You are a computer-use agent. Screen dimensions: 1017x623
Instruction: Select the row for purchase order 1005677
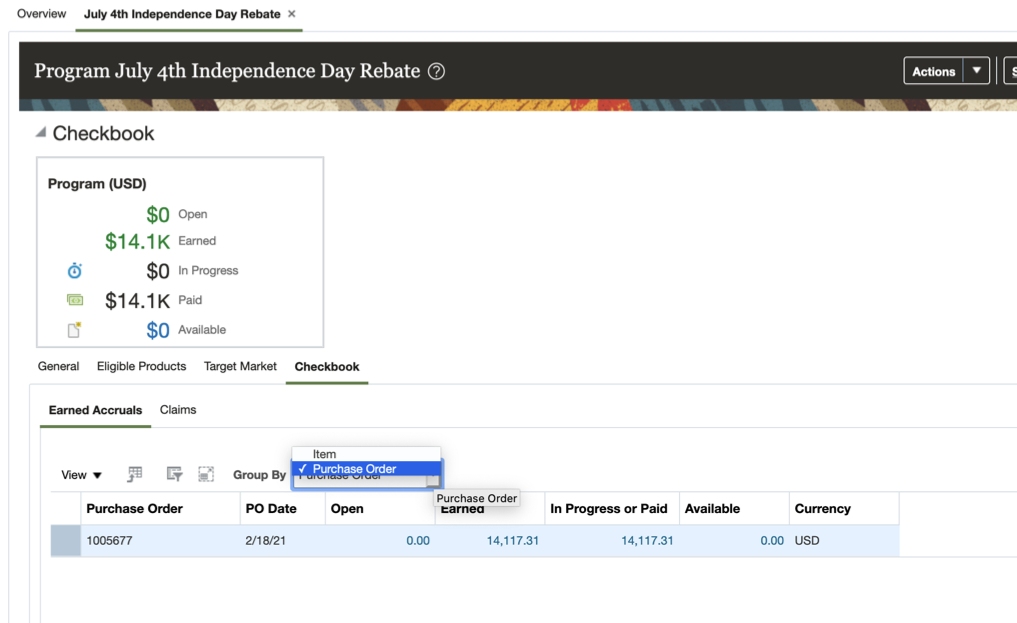point(66,541)
